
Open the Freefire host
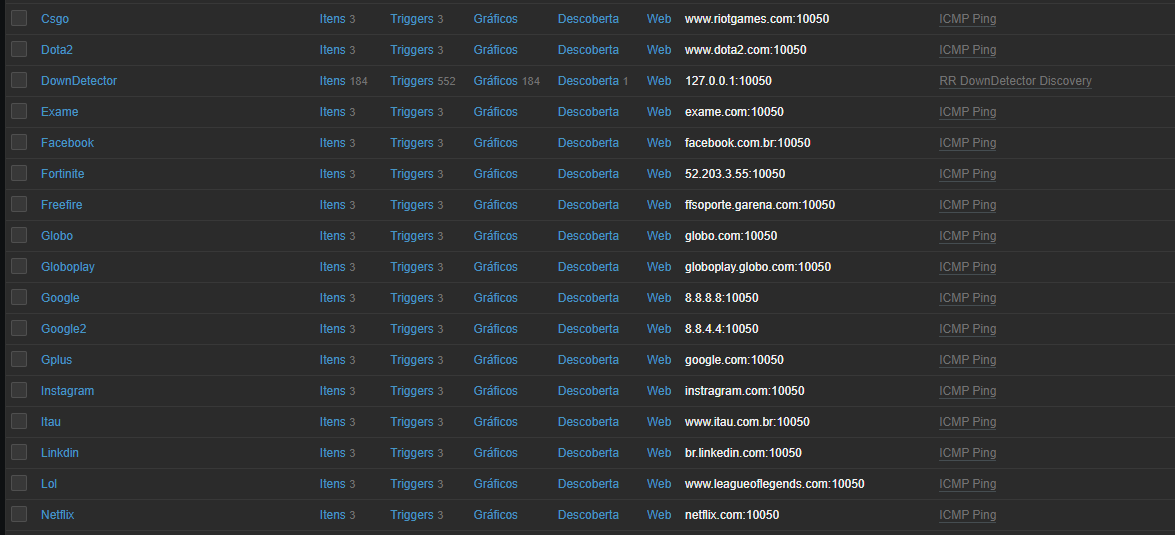(61, 205)
